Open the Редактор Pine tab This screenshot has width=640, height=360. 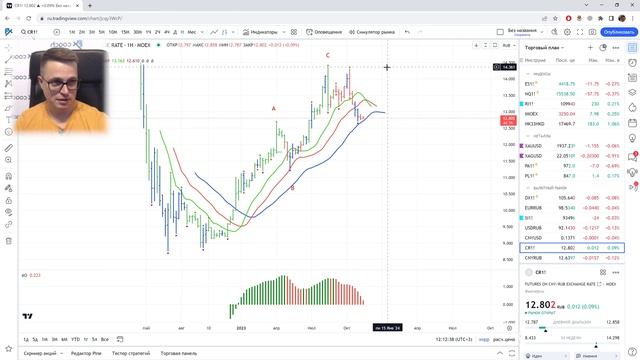86,353
